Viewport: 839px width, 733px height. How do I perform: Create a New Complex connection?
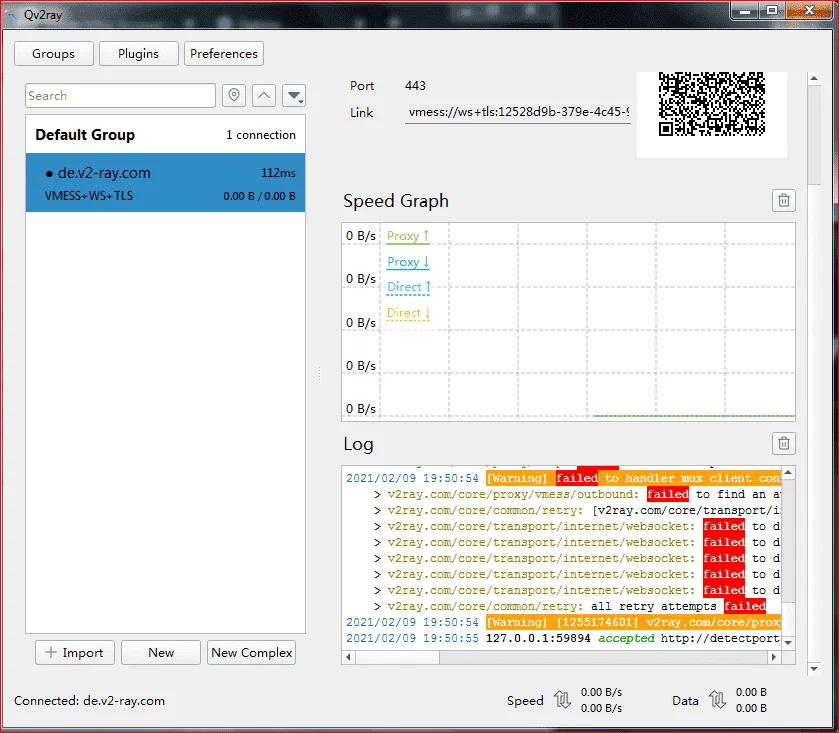pyautogui.click(x=251, y=653)
